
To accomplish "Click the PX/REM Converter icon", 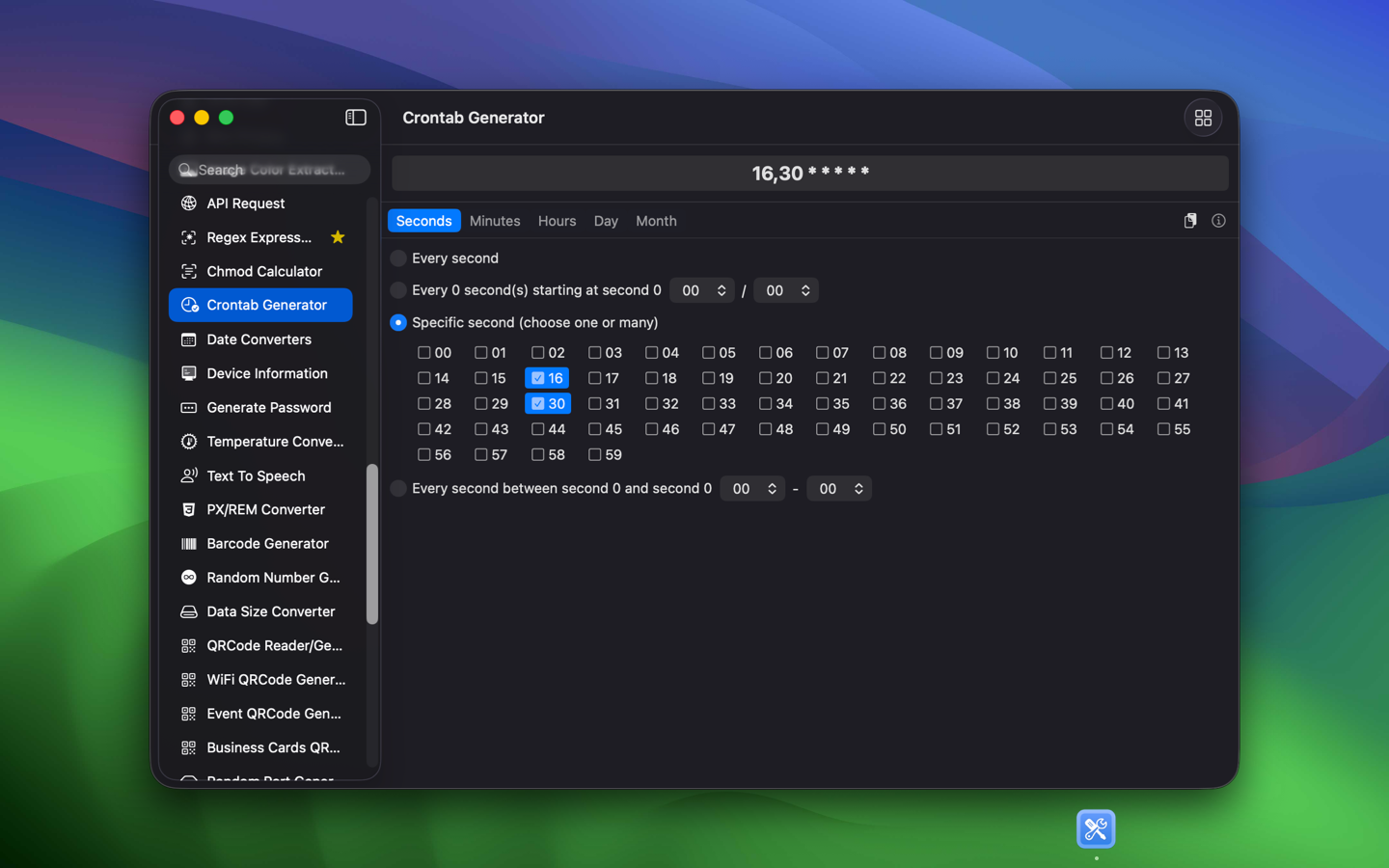I will [x=189, y=509].
